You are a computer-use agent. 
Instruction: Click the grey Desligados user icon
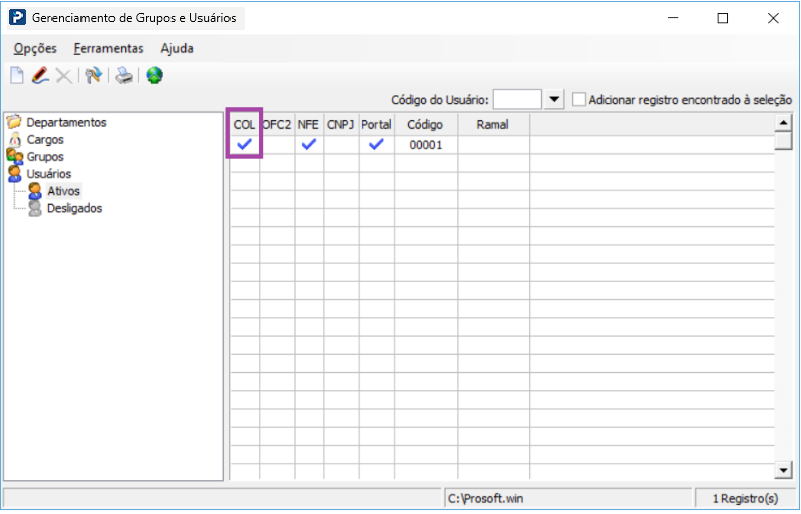point(35,208)
